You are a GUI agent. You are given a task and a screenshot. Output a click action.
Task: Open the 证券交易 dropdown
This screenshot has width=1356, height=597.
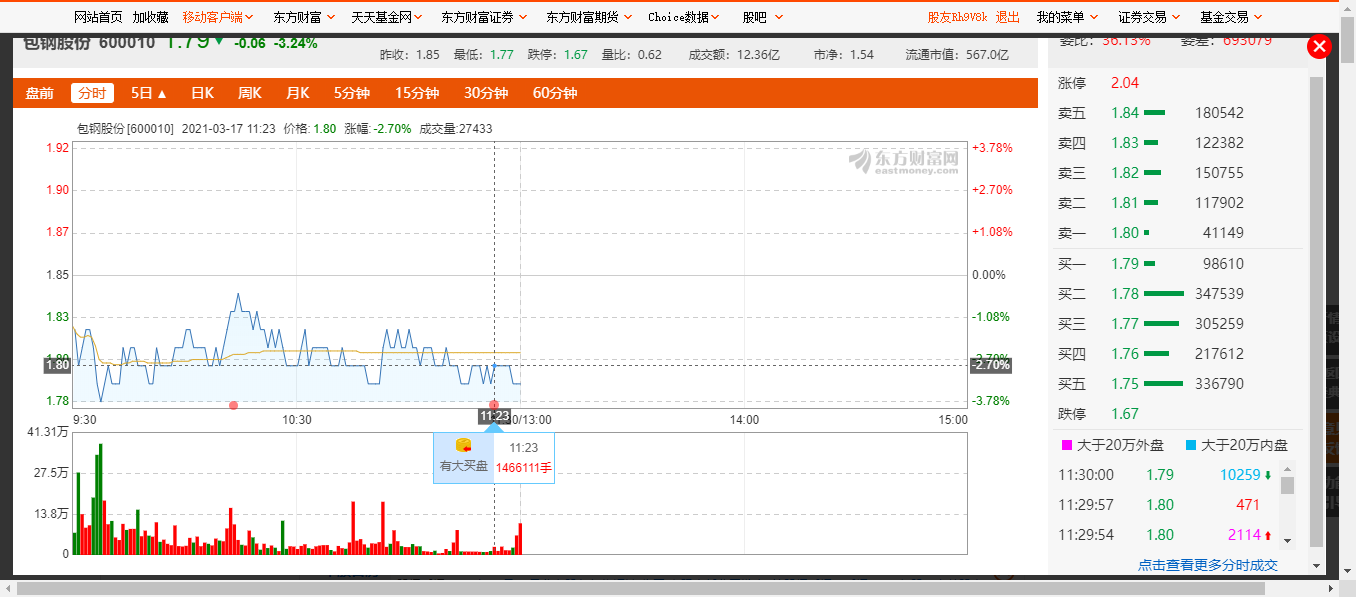click(1149, 17)
